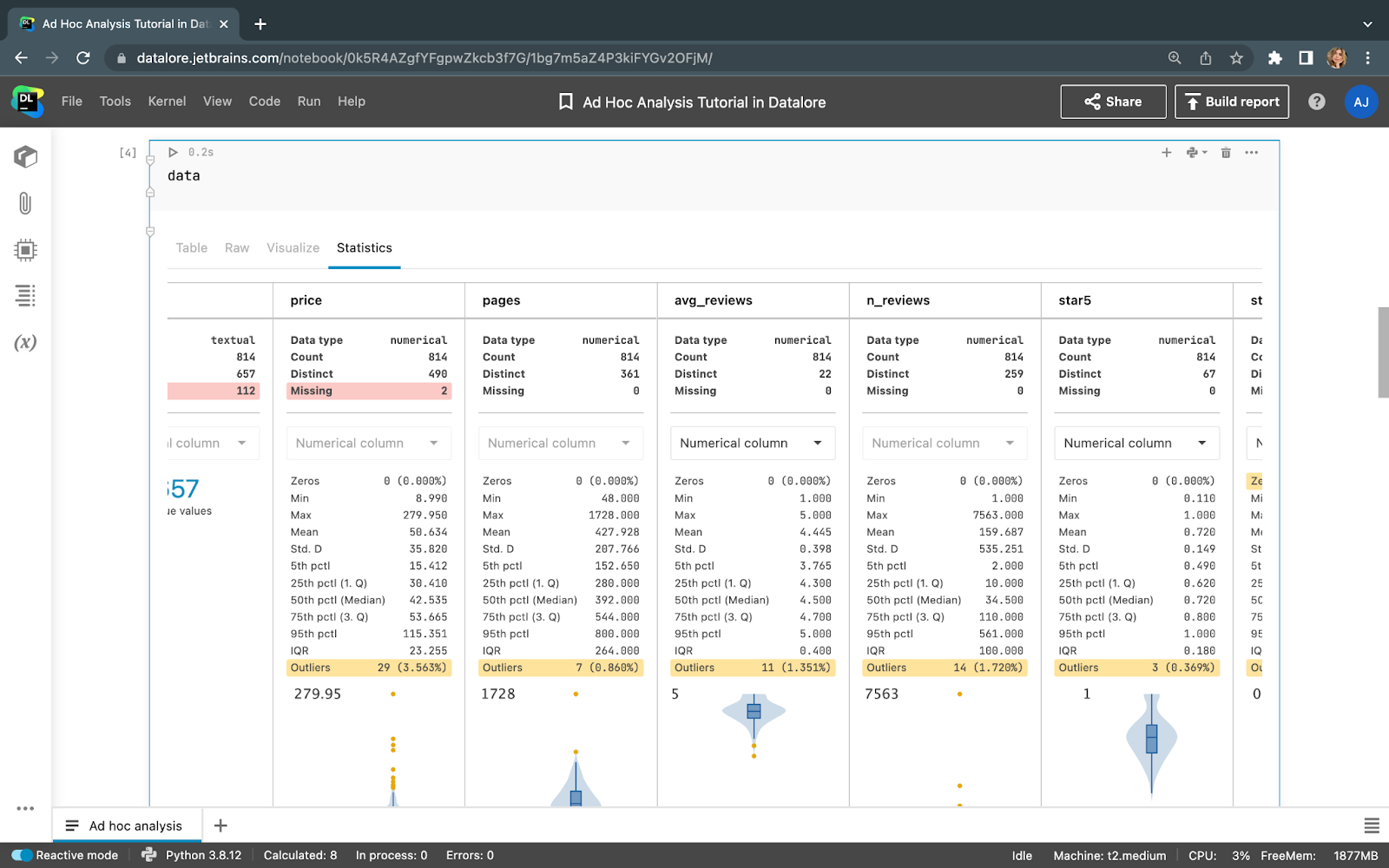Screen dimensions: 1389x868
Task: Click the browser address bar URL
Action: pos(425,58)
